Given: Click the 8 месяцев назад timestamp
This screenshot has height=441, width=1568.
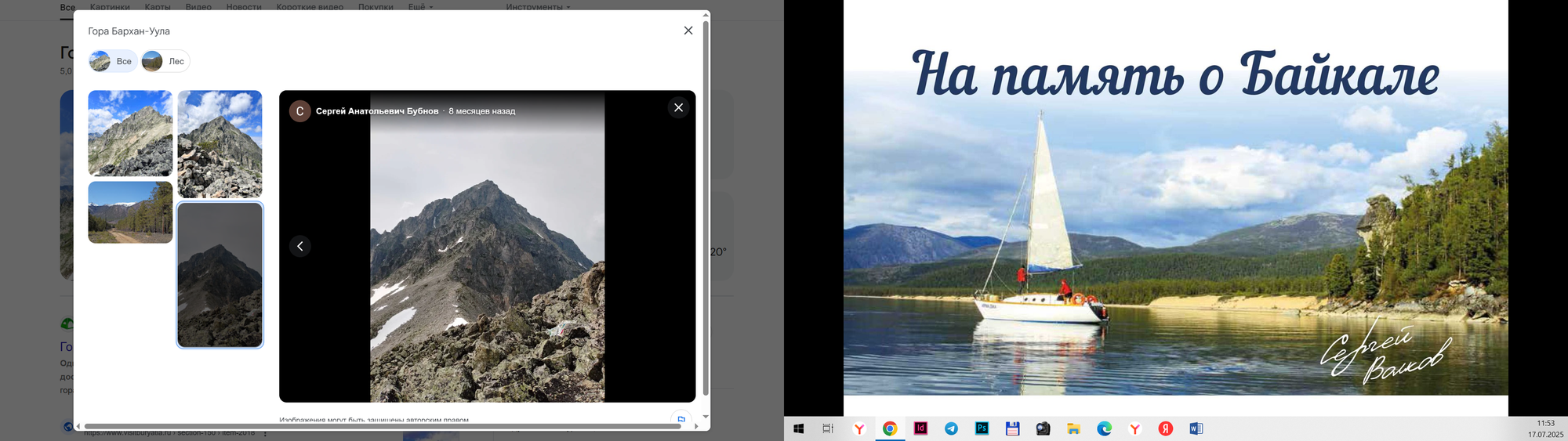Looking at the screenshot, I should [x=482, y=111].
